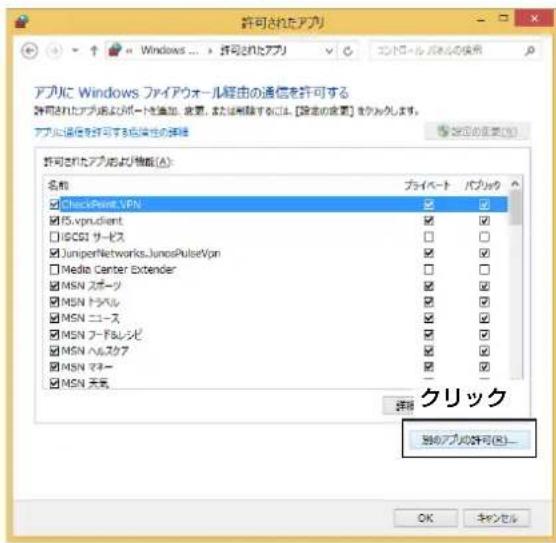Image resolution: width=556 pixels, height=543 pixels.
Task: Click the Back arrow navigation button
Action: 29,51
